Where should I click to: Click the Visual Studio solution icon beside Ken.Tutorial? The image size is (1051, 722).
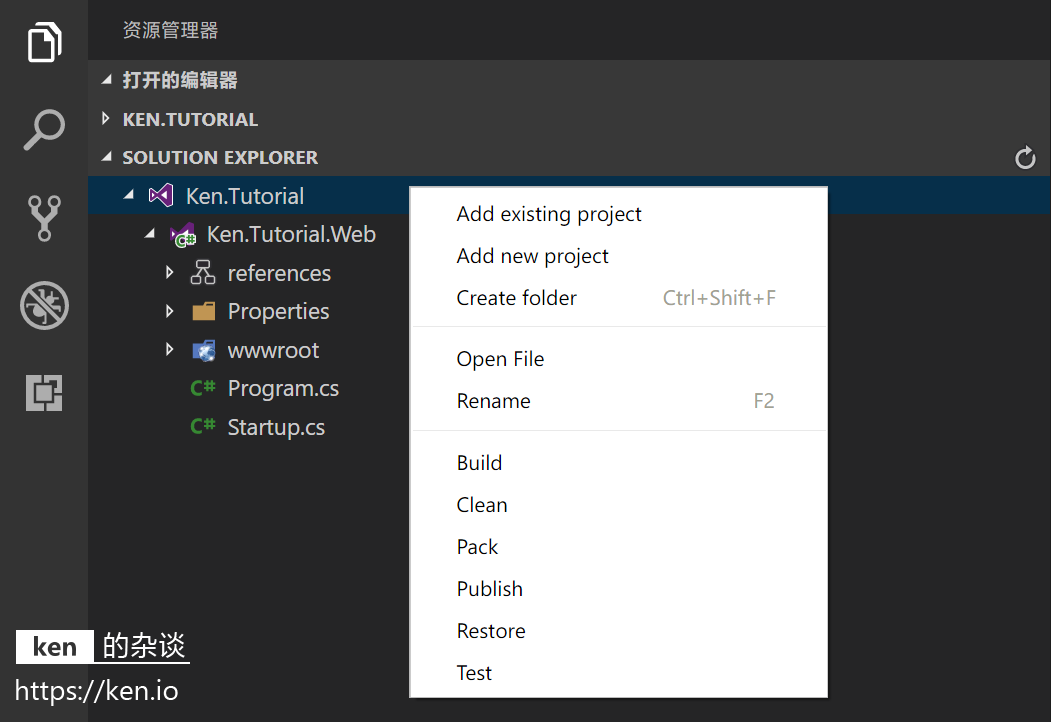[161, 196]
